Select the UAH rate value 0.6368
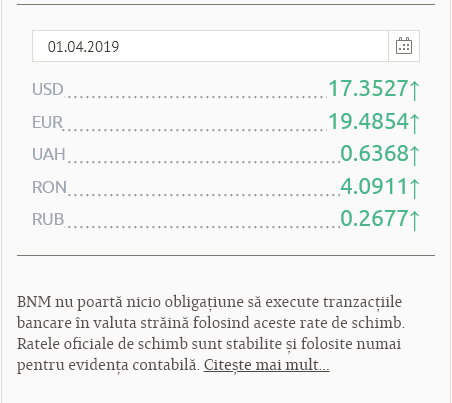This screenshot has width=452, height=403. coord(374,153)
